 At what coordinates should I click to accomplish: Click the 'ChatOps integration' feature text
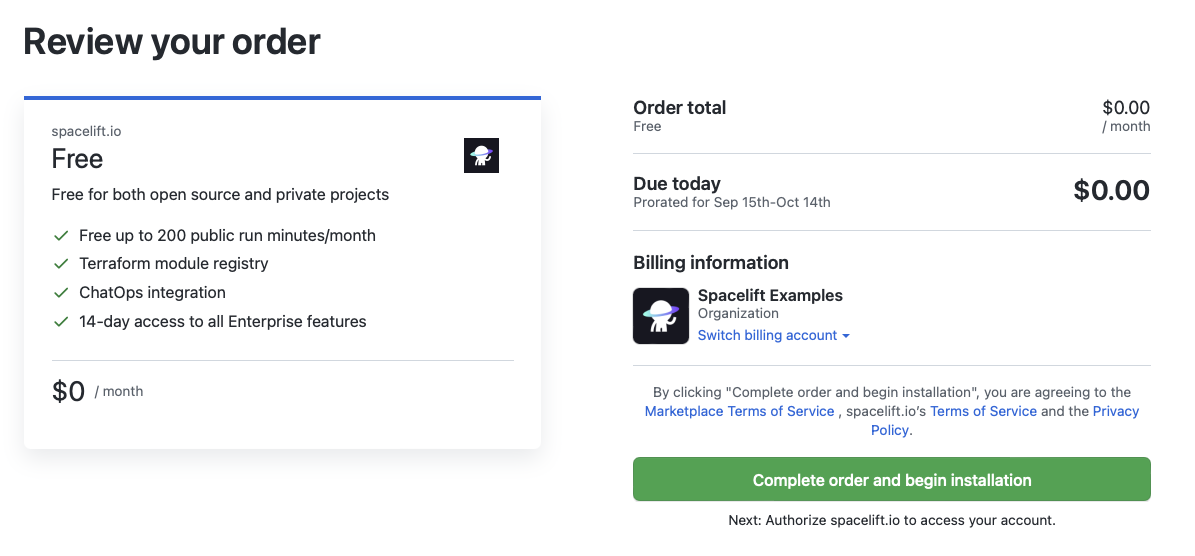pos(152,292)
